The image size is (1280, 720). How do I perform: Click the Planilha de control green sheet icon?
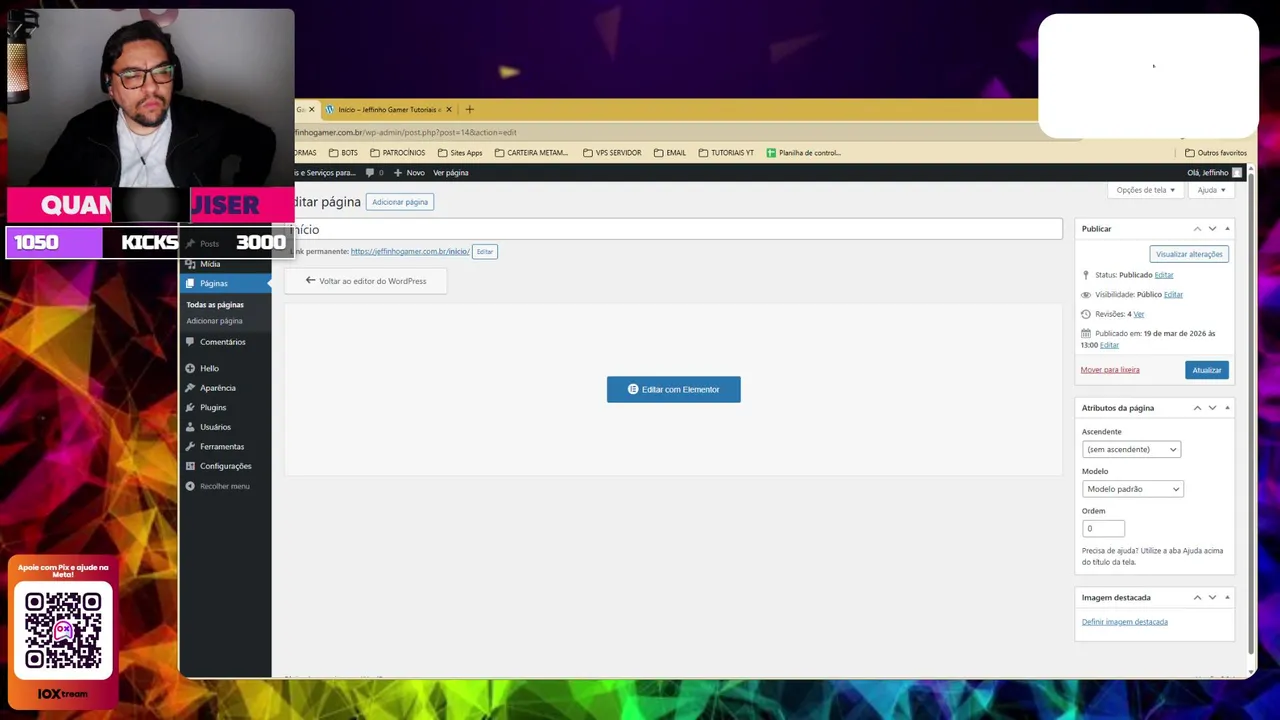771,153
